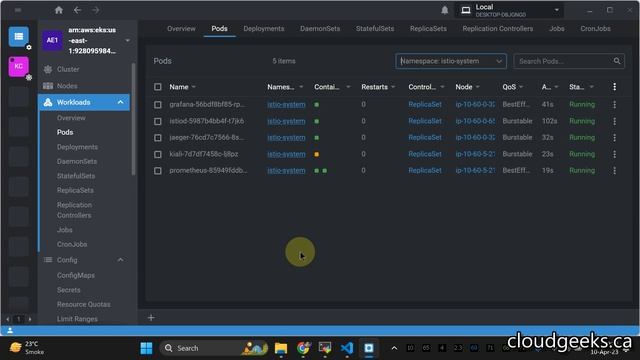The height and width of the screenshot is (360, 640).
Task: Switch to the Deployments tab
Action: [264, 29]
